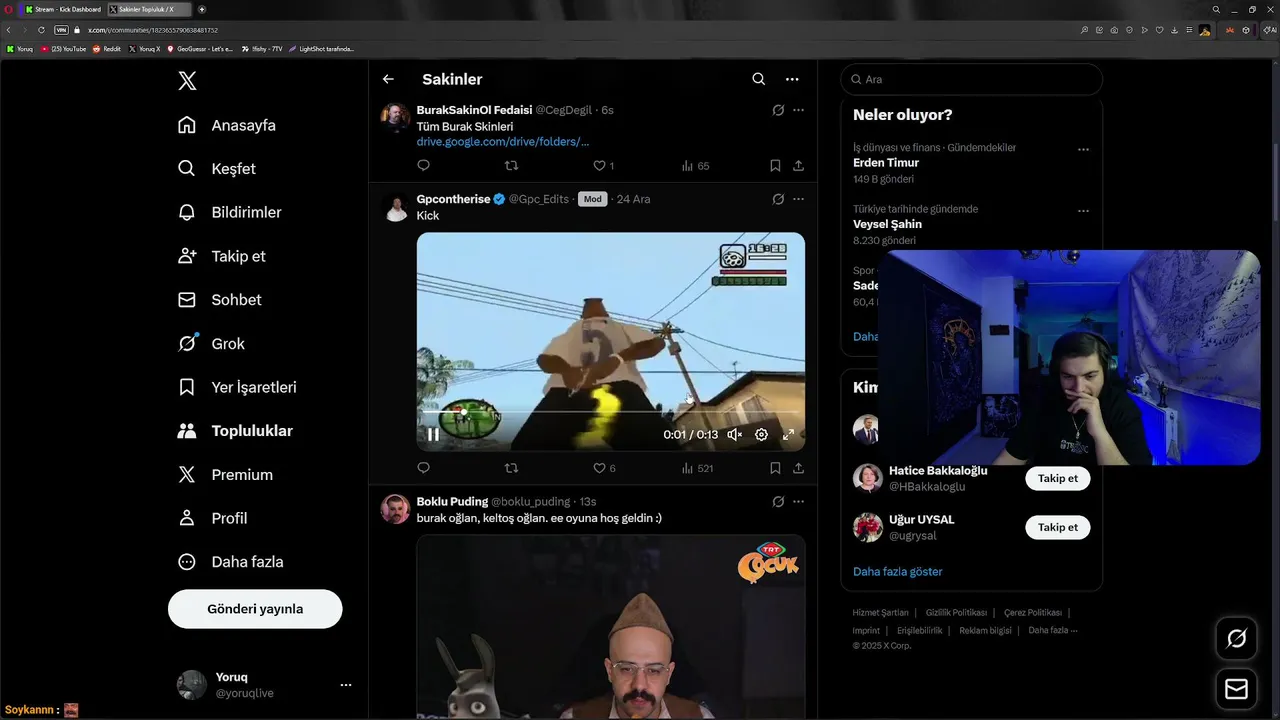View stats showing 65 on BurakSakinOl post
This screenshot has width=1280, height=720.
(695, 166)
